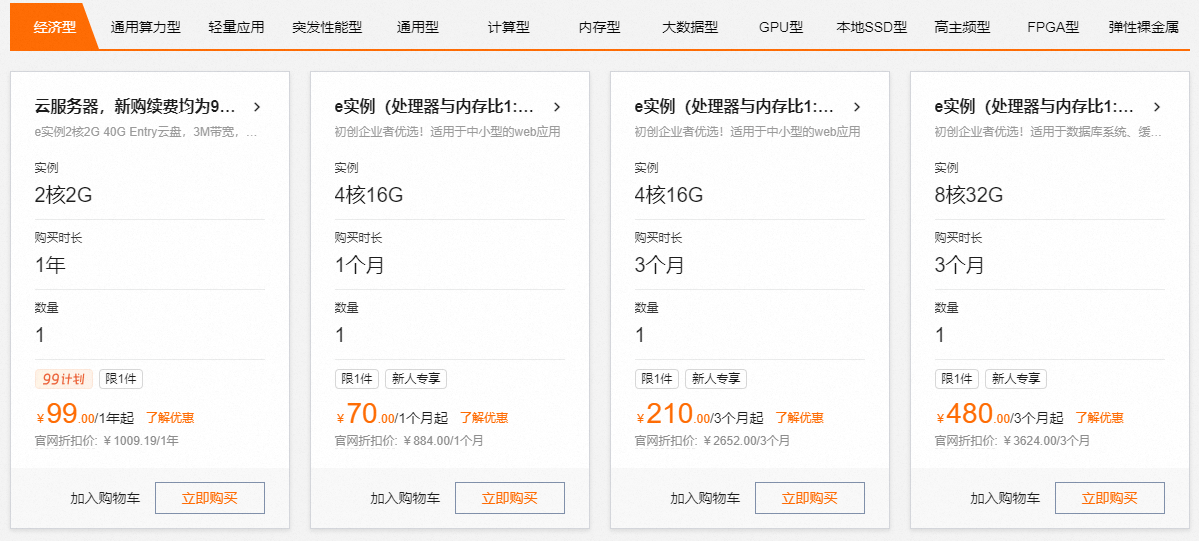Viewport: 1199px width, 541px height.
Task: Open chevron arrow on 4核16G 1个月 card
Action: point(557,107)
